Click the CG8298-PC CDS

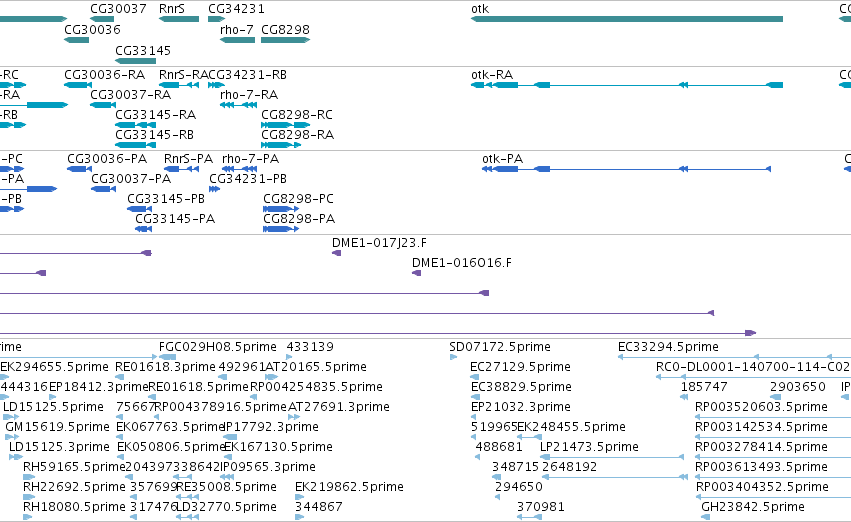click(281, 209)
